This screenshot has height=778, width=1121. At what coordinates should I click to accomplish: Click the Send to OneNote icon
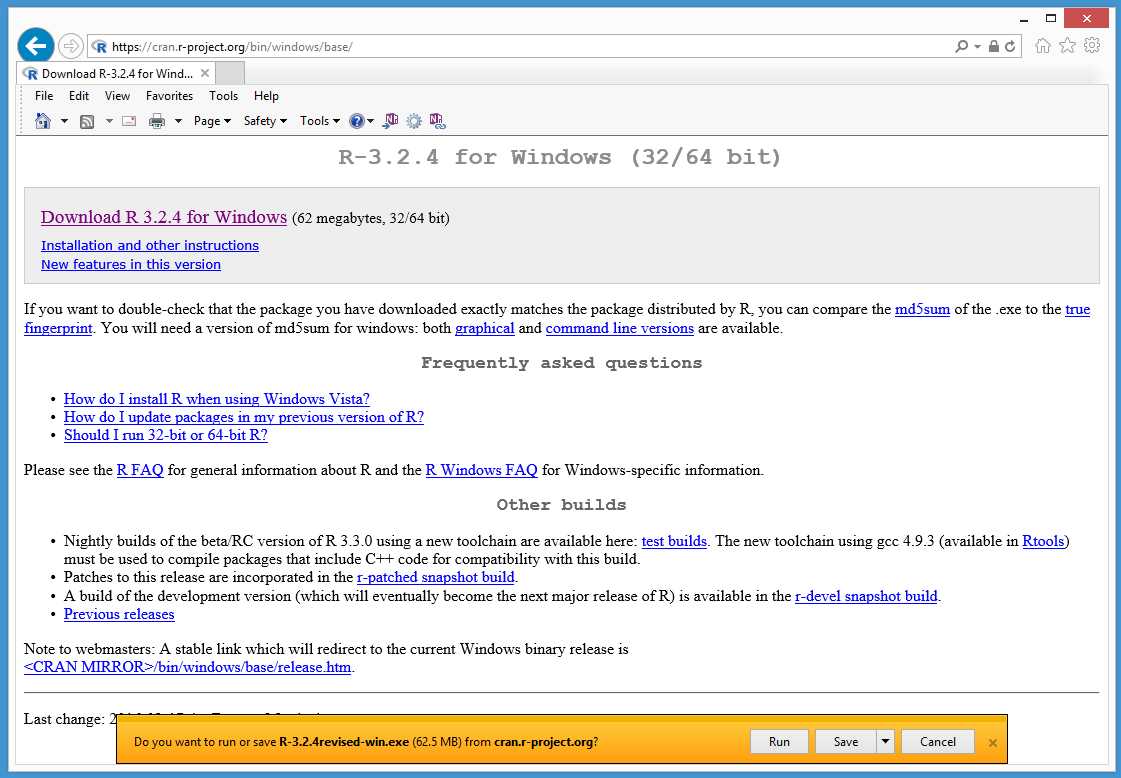point(391,121)
